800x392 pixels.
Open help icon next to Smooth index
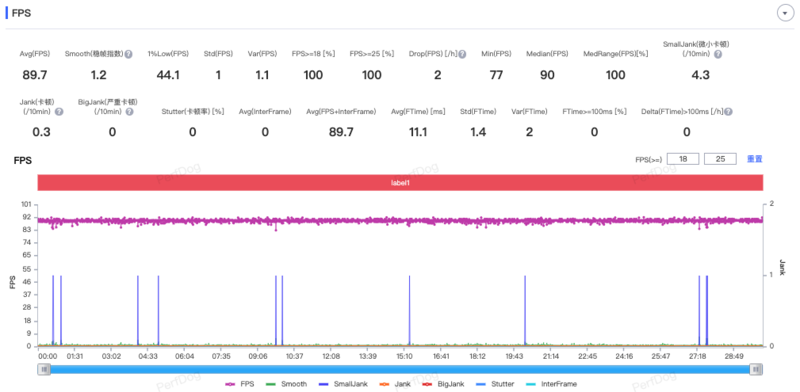tap(129, 54)
